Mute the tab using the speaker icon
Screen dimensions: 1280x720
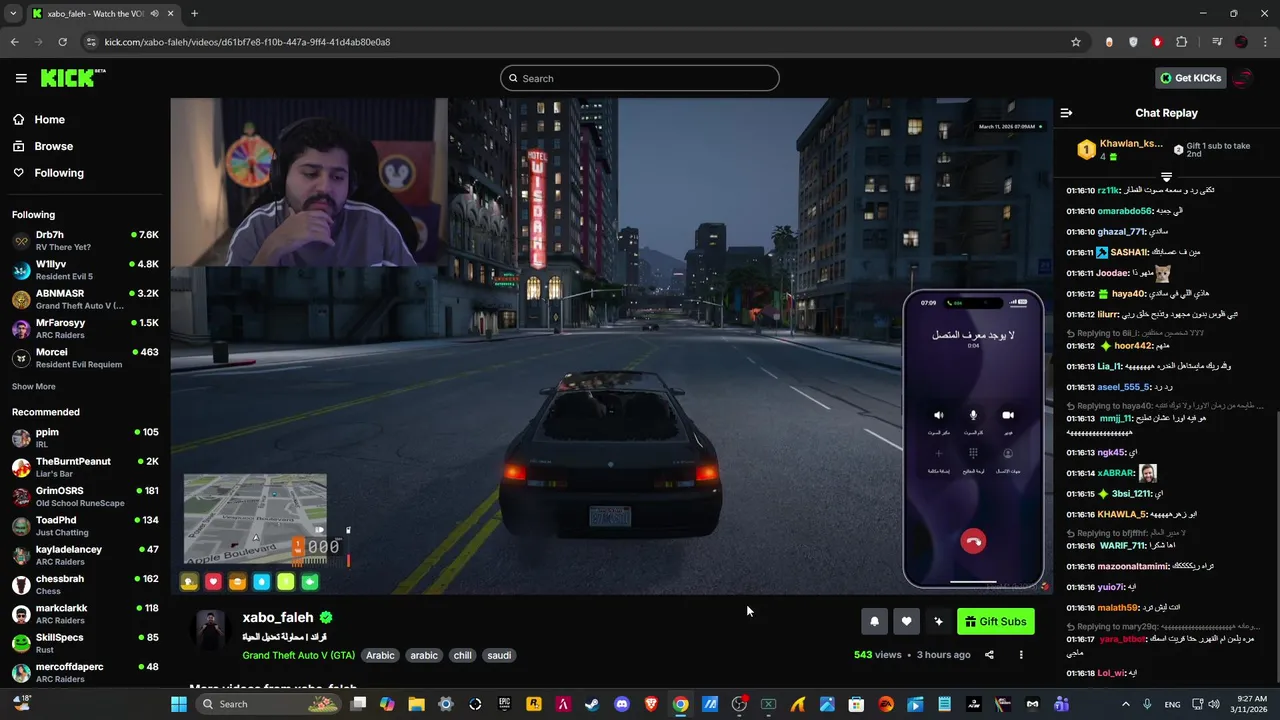[x=154, y=13]
